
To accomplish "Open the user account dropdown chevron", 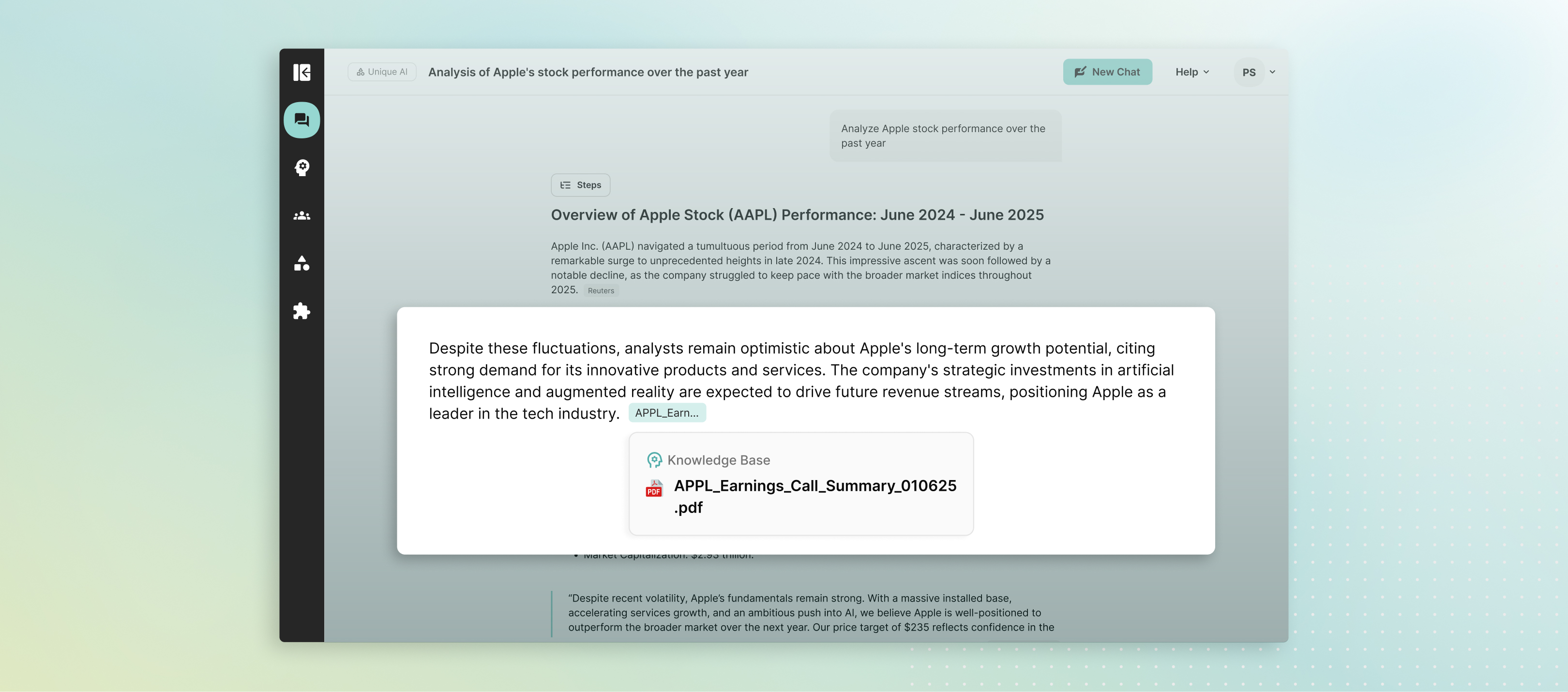I will [1272, 72].
